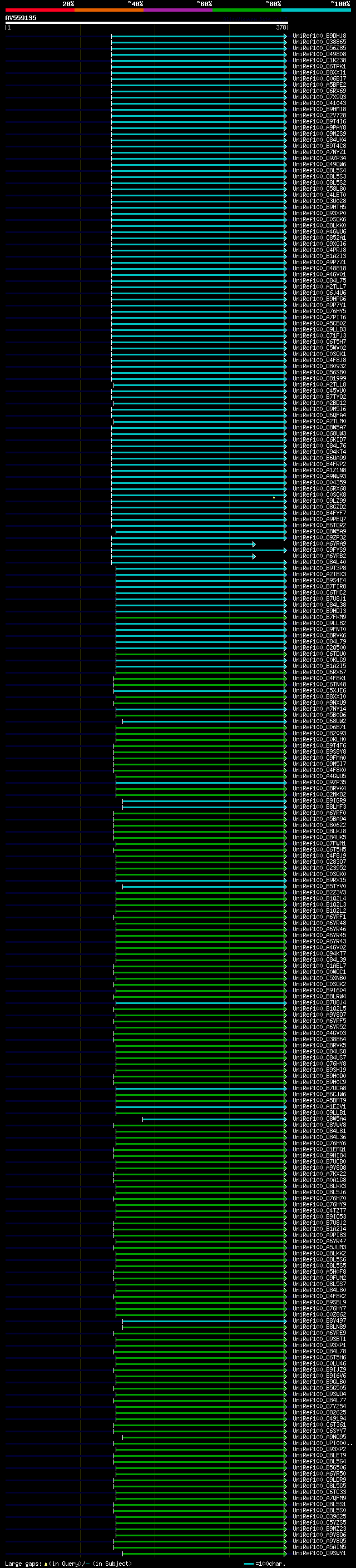Select hit UniRef100_O48818
Viewport: 356px width, 1568px height.
pyautogui.click(x=319, y=269)
